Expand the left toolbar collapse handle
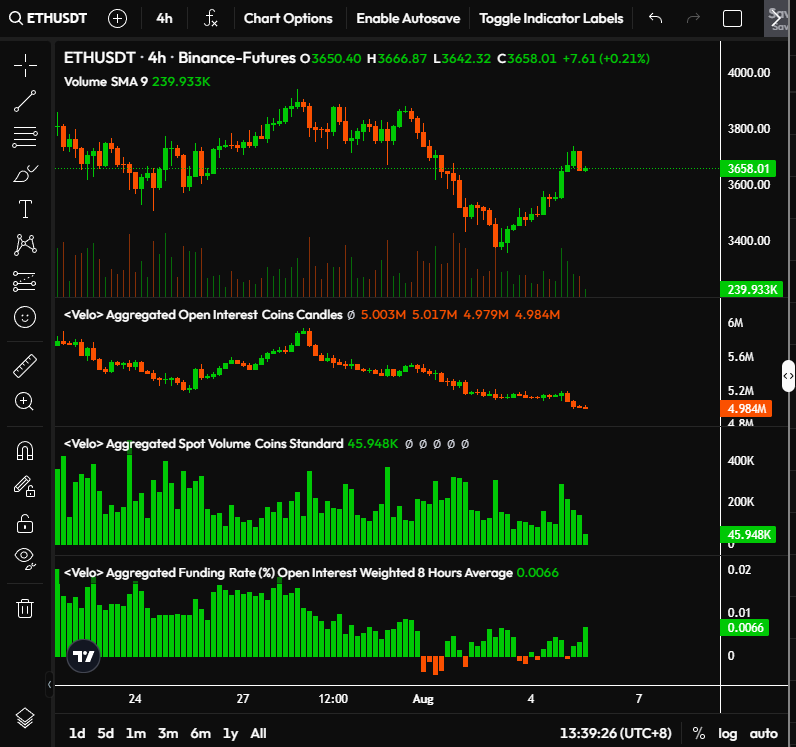Viewport: 796px width, 747px height. click(49, 684)
